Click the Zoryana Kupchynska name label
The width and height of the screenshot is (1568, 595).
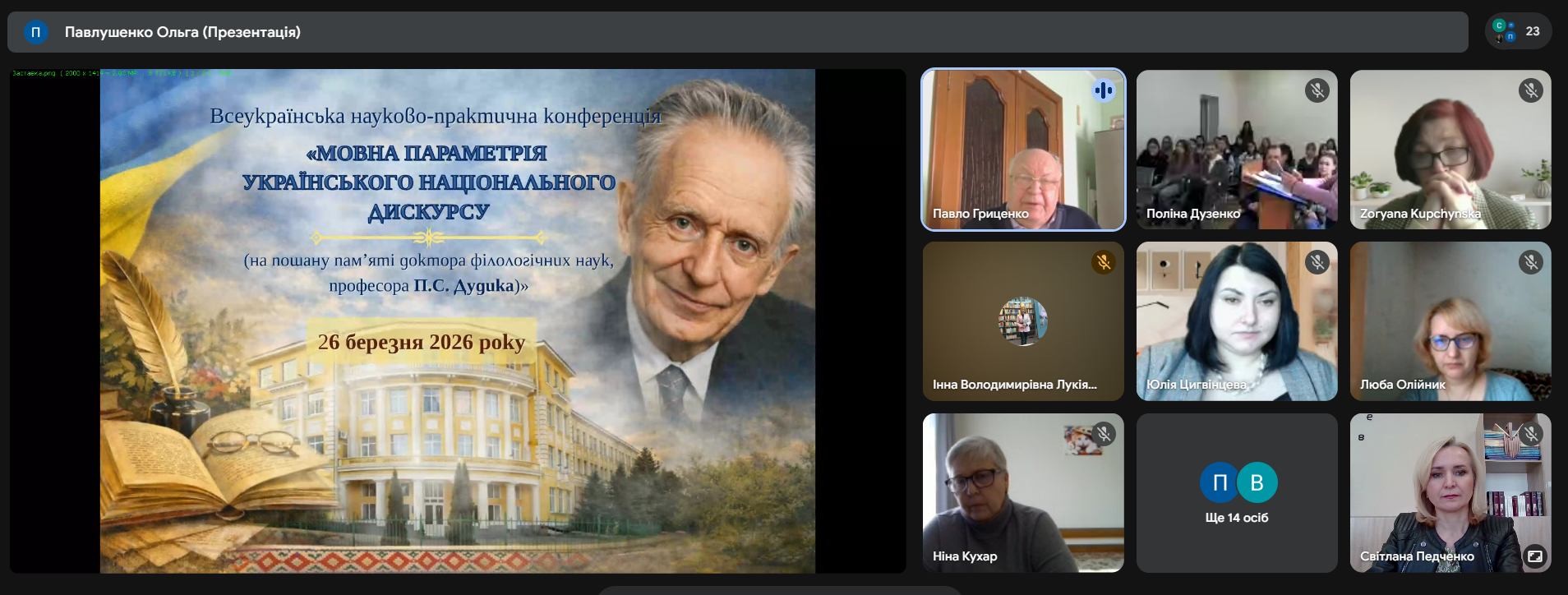[x=1420, y=214]
